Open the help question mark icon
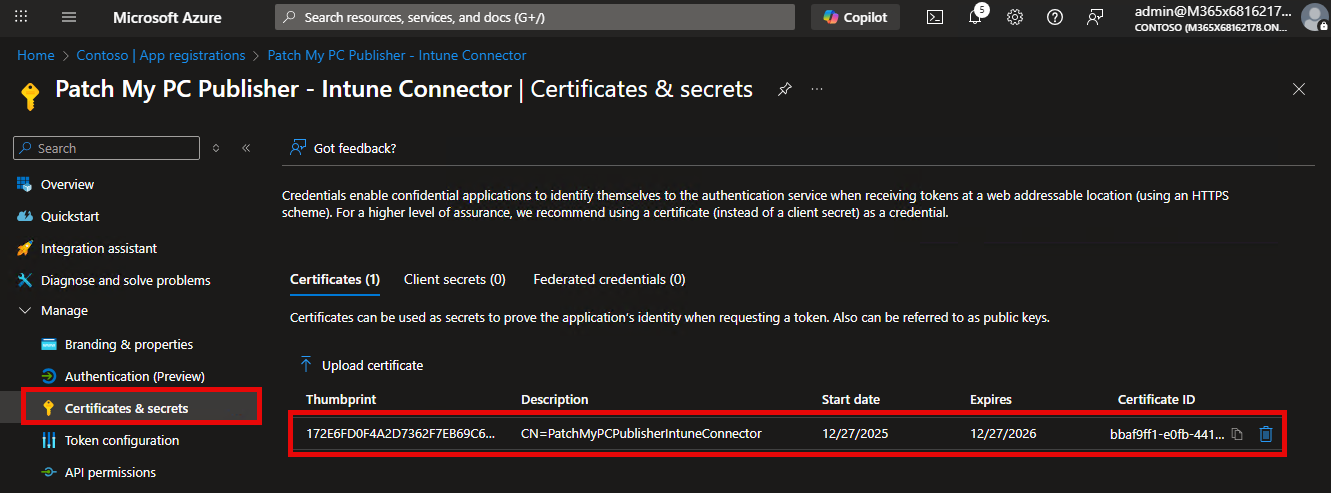This screenshot has width=1331, height=493. [x=1055, y=17]
